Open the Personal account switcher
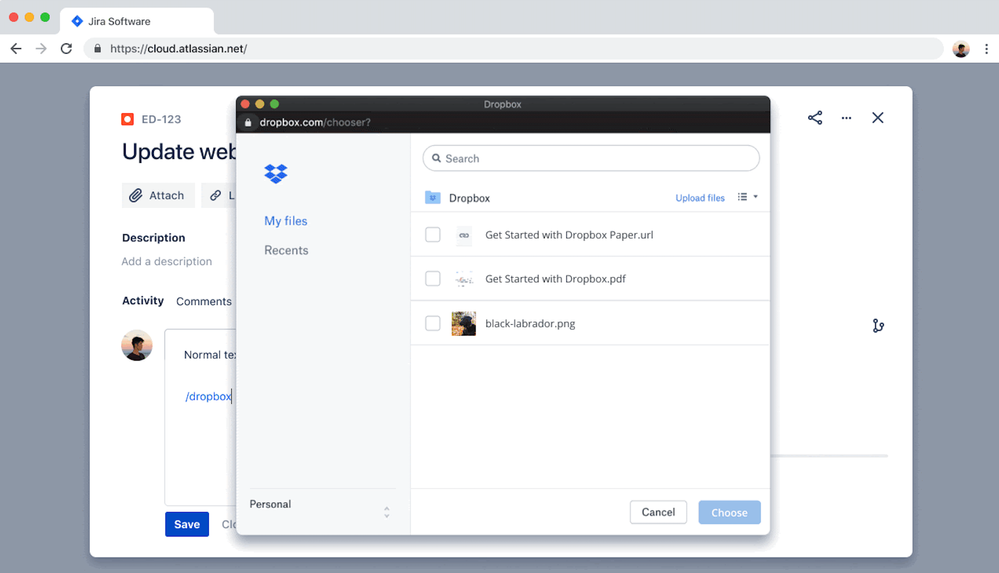The width and height of the screenshot is (999, 573). coord(320,511)
